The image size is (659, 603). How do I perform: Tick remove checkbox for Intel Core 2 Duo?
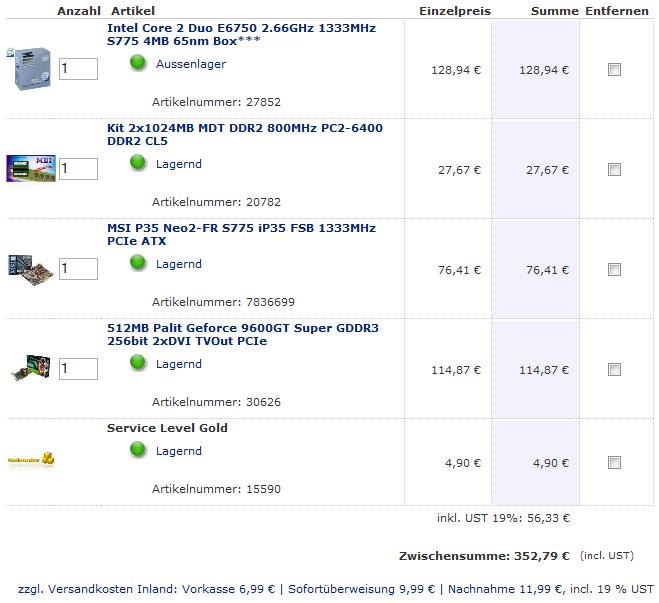(x=614, y=69)
